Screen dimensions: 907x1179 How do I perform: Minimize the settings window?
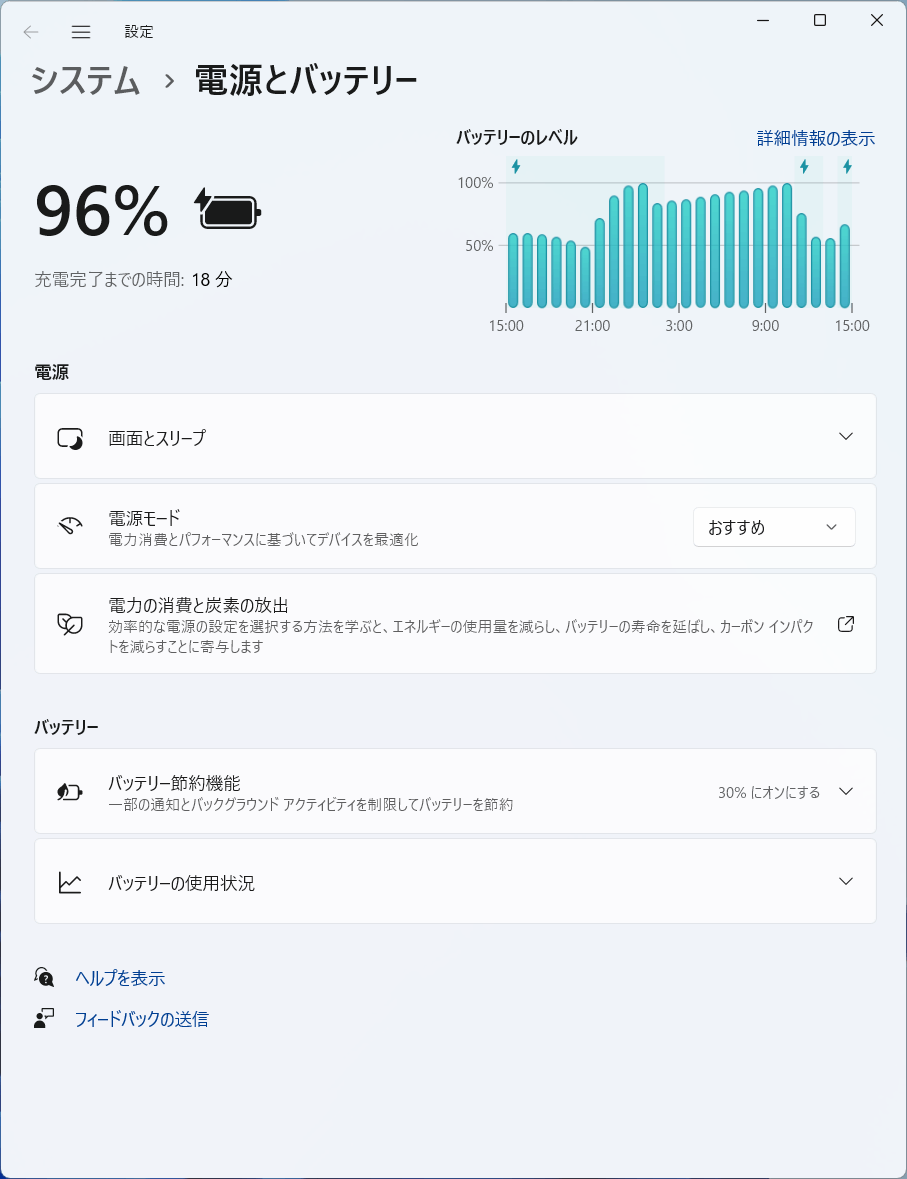click(x=763, y=20)
